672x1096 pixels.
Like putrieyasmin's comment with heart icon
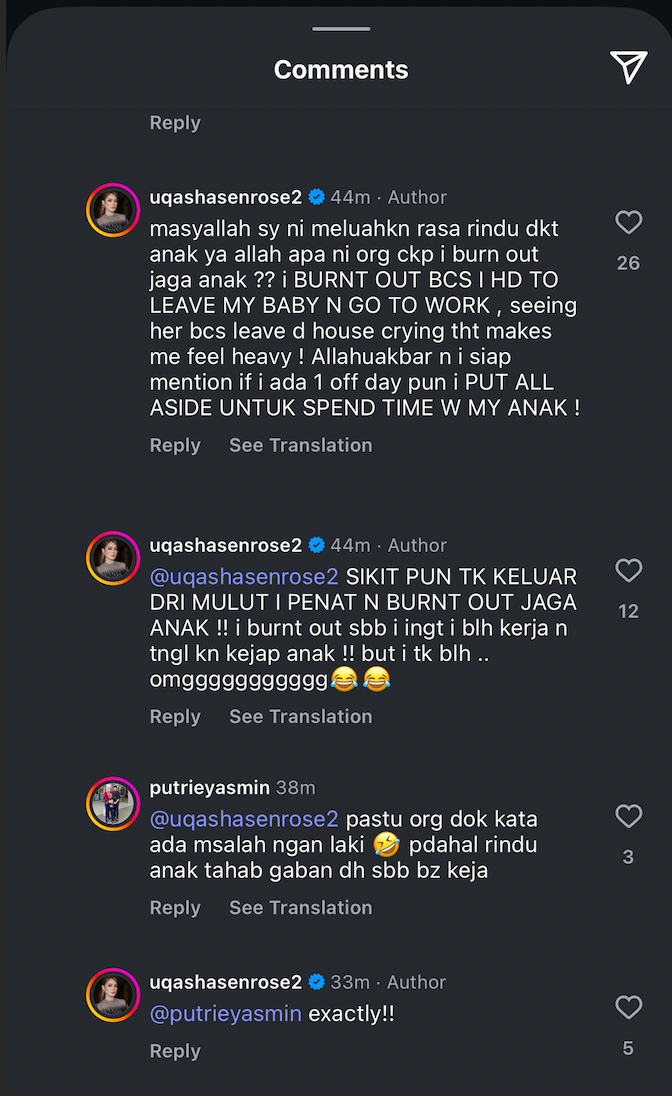(x=628, y=816)
